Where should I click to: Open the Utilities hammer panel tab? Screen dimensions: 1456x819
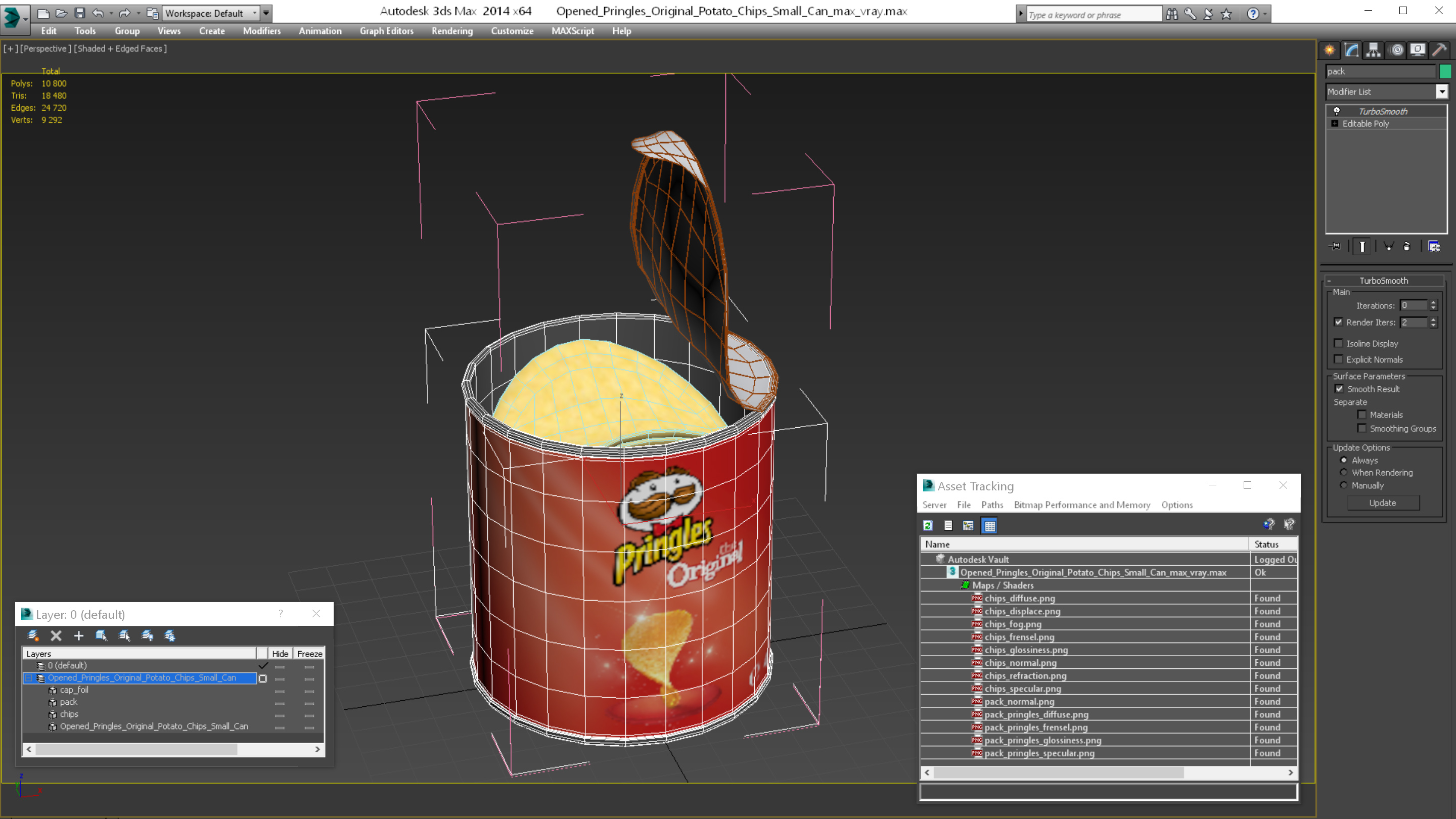point(1440,51)
